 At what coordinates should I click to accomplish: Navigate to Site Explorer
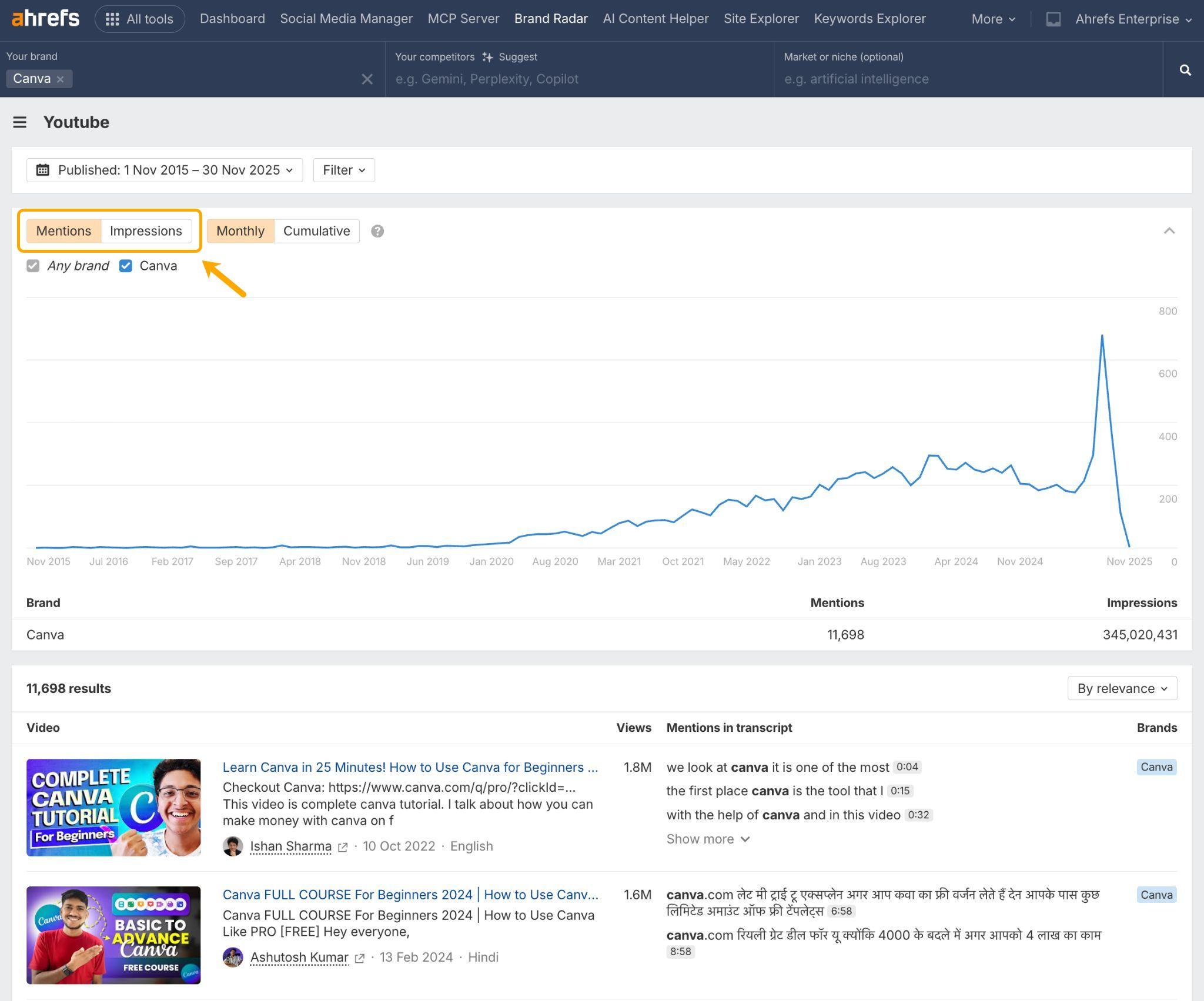761,18
